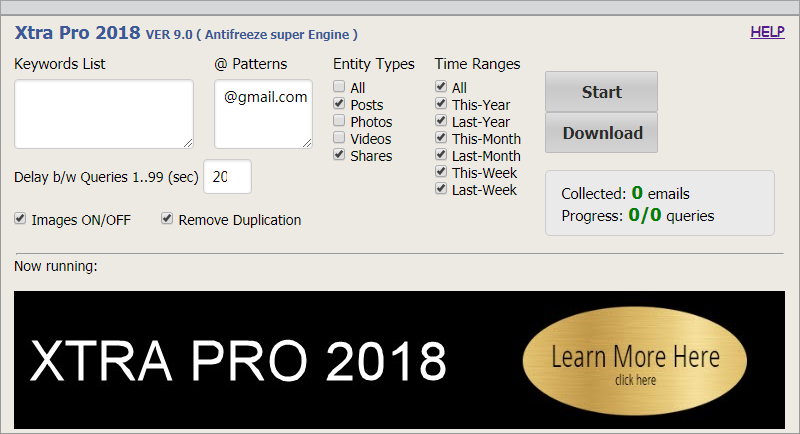The height and width of the screenshot is (434, 800).
Task: Toggle the This-Month time range
Action: click(441, 137)
